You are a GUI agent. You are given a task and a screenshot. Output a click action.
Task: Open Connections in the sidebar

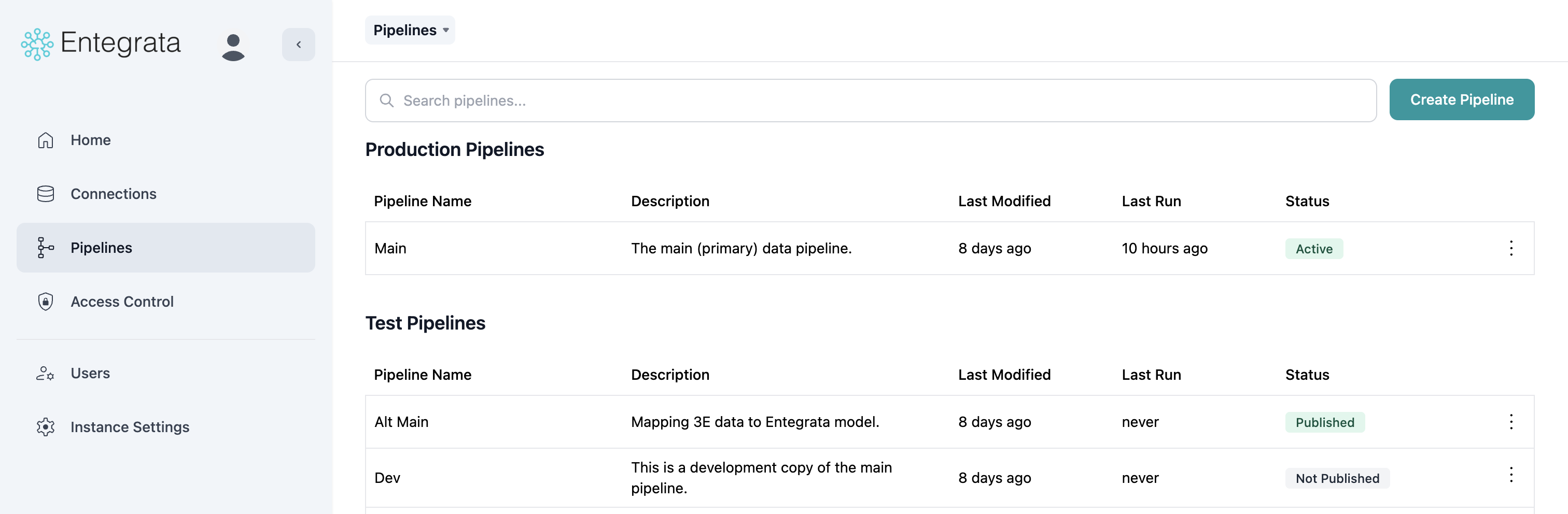[165, 194]
